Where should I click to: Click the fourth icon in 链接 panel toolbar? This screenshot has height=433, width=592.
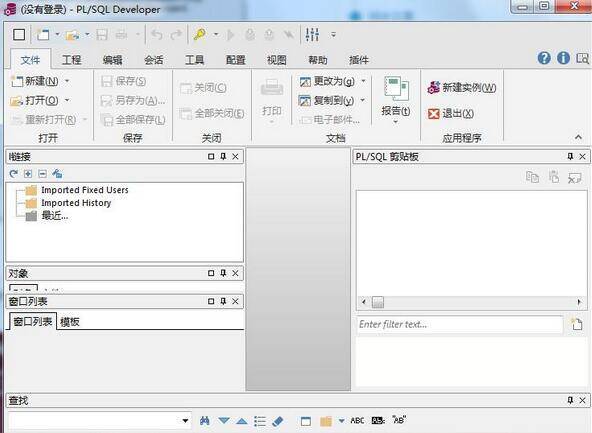pos(57,174)
